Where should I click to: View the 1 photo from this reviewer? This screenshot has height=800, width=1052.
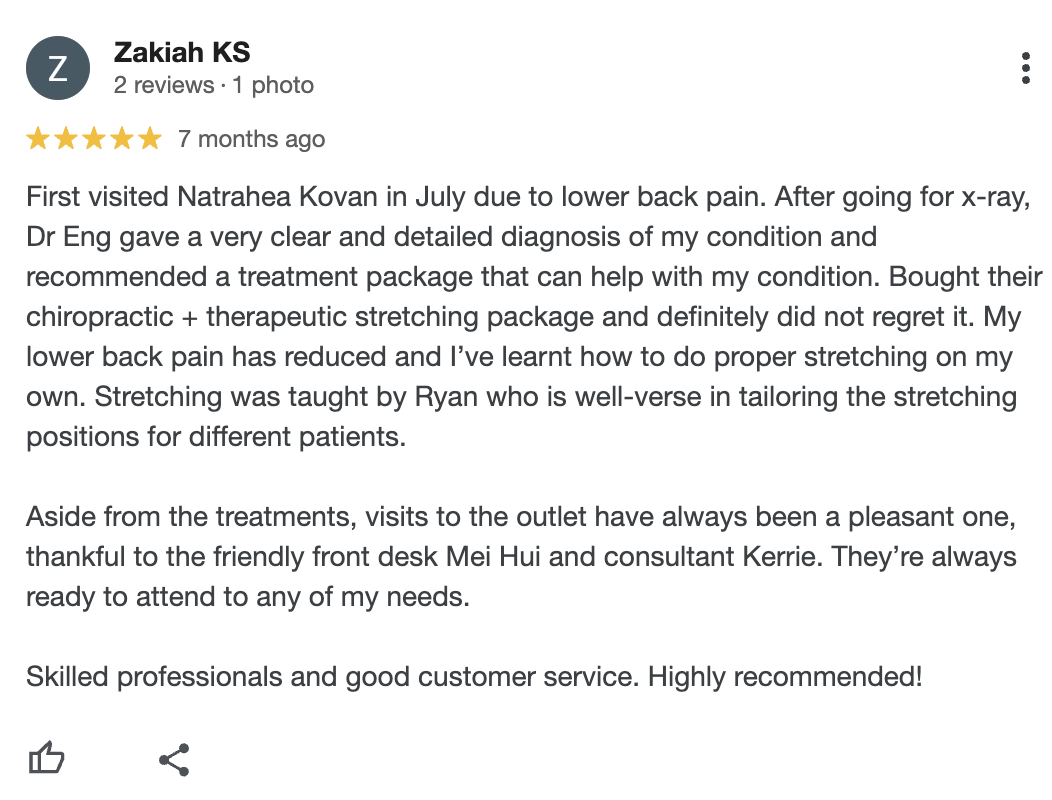[x=273, y=86]
